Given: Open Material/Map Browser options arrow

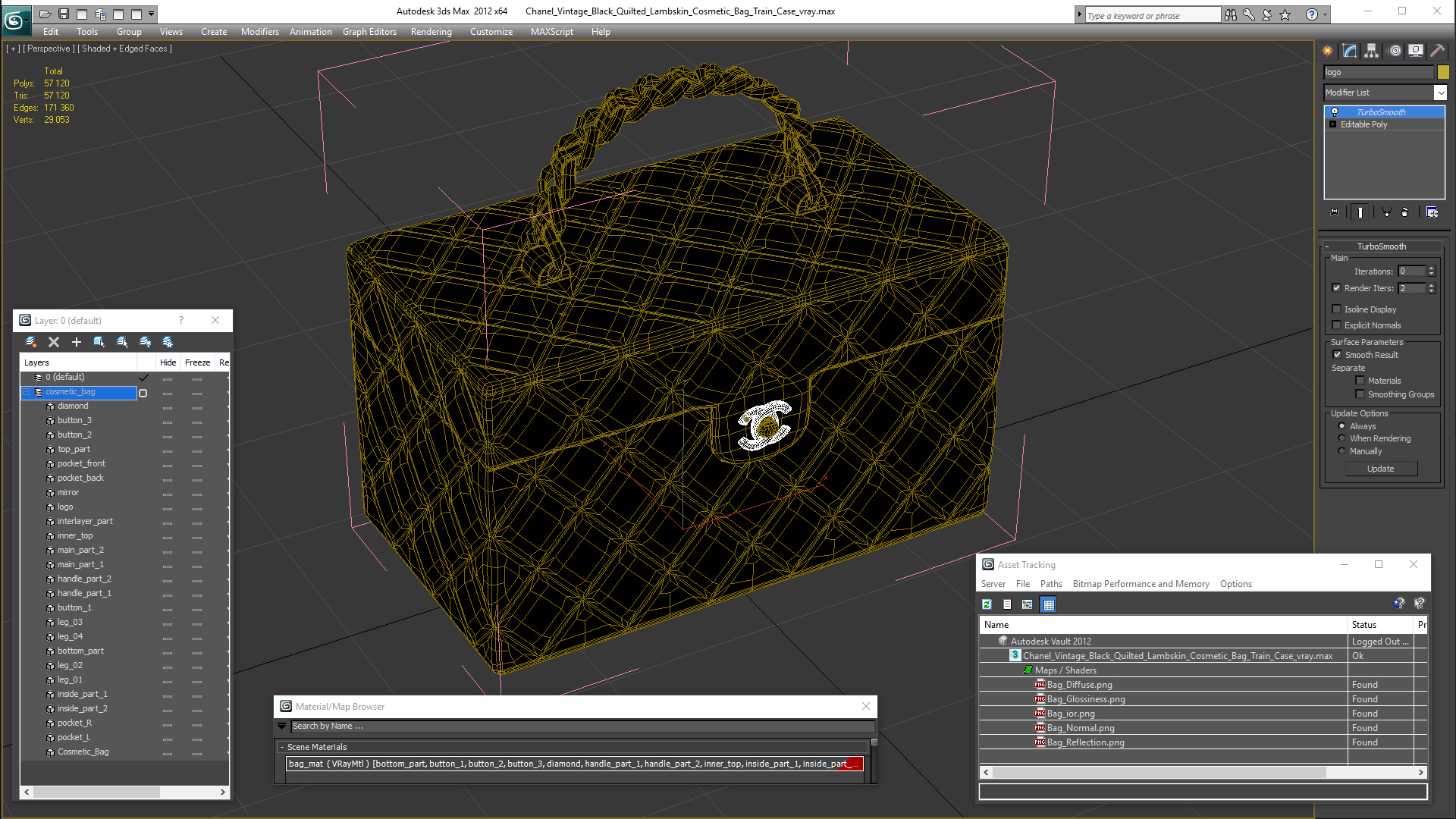Looking at the screenshot, I should 282,726.
